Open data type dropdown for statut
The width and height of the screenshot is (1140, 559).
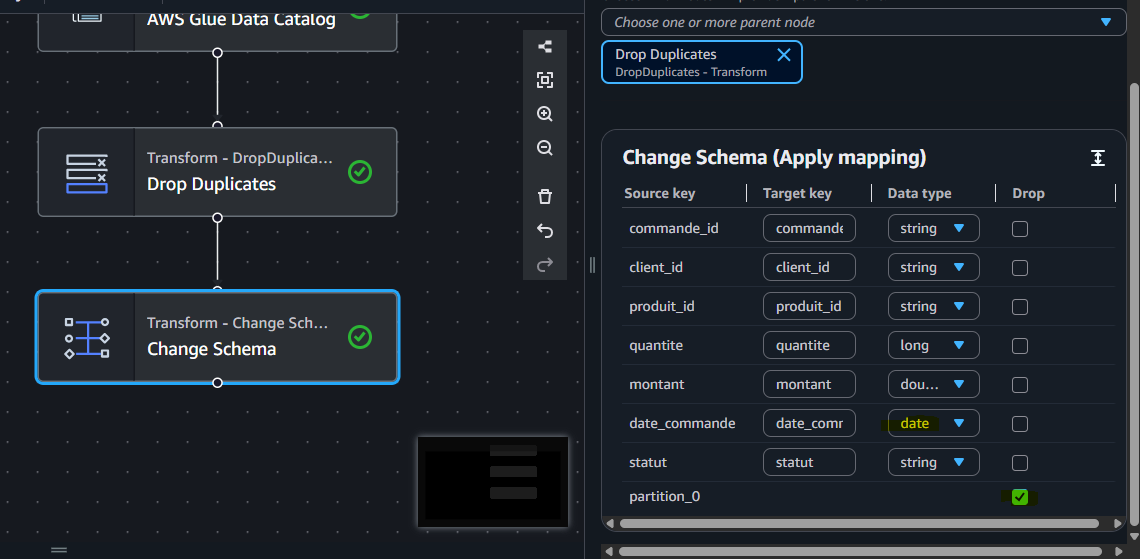[x=934, y=462]
